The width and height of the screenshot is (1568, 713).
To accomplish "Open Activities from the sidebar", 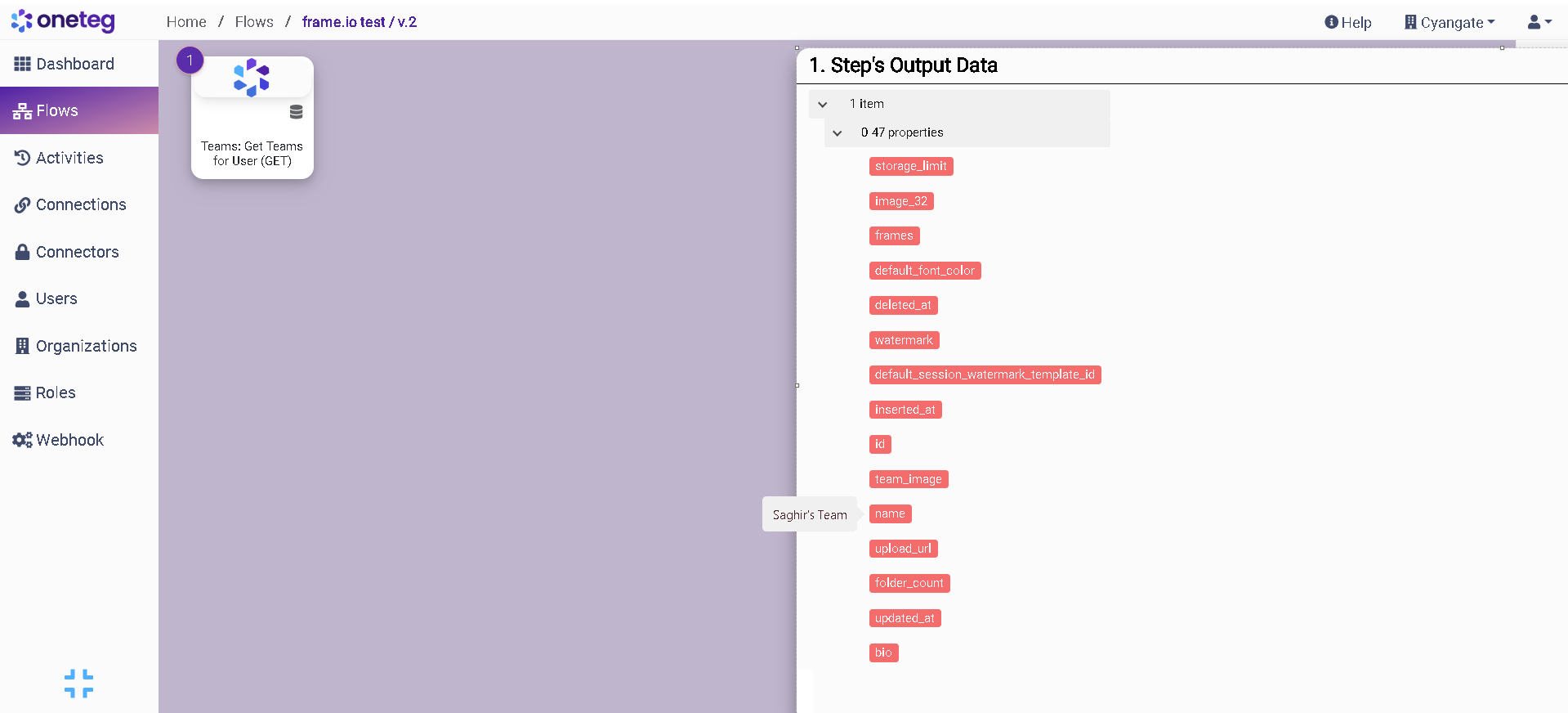I will [69, 158].
